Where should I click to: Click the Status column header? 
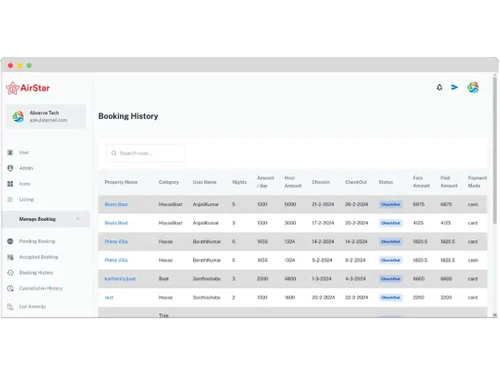point(386,182)
